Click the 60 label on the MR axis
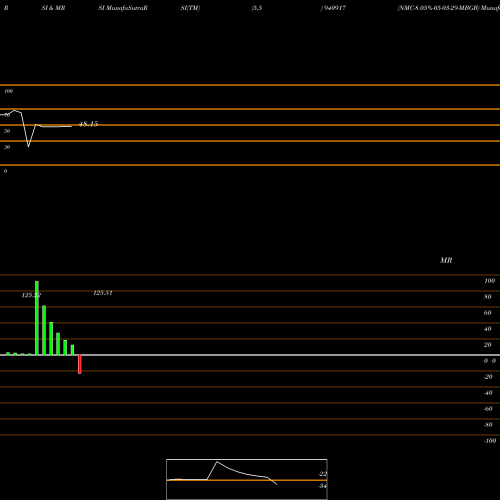 [x=488, y=313]
